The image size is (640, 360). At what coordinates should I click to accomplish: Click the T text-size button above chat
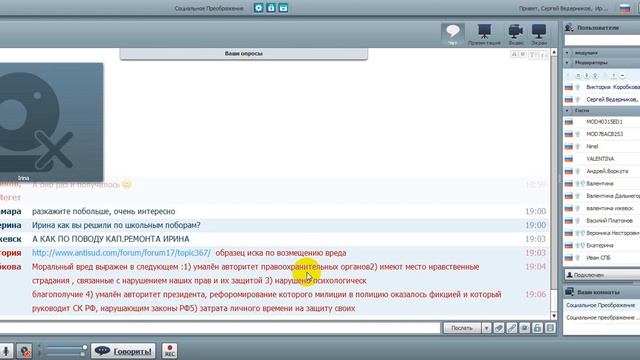tap(532, 54)
